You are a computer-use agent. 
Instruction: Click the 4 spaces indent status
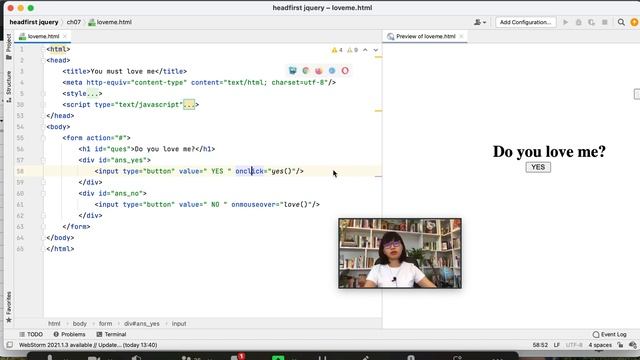pos(600,345)
